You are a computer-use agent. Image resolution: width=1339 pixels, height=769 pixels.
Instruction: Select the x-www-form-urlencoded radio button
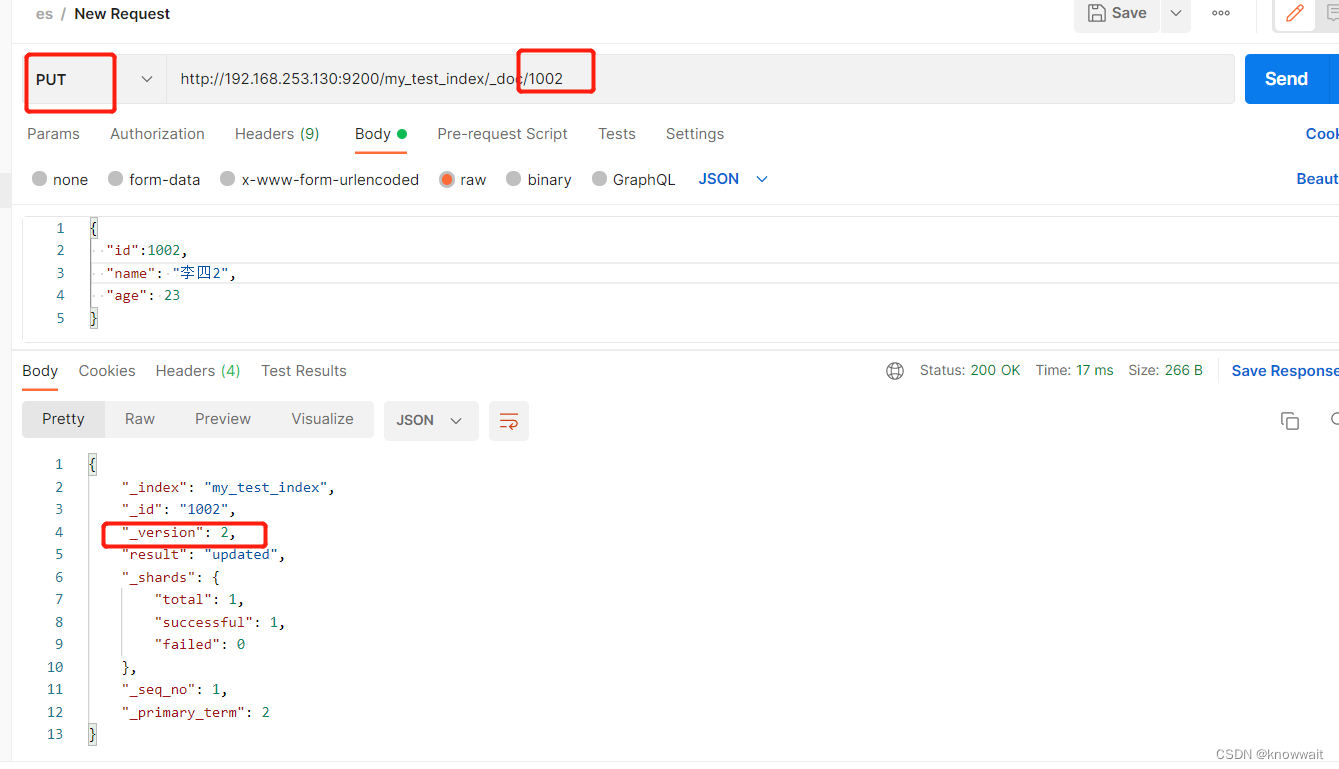pyautogui.click(x=228, y=179)
